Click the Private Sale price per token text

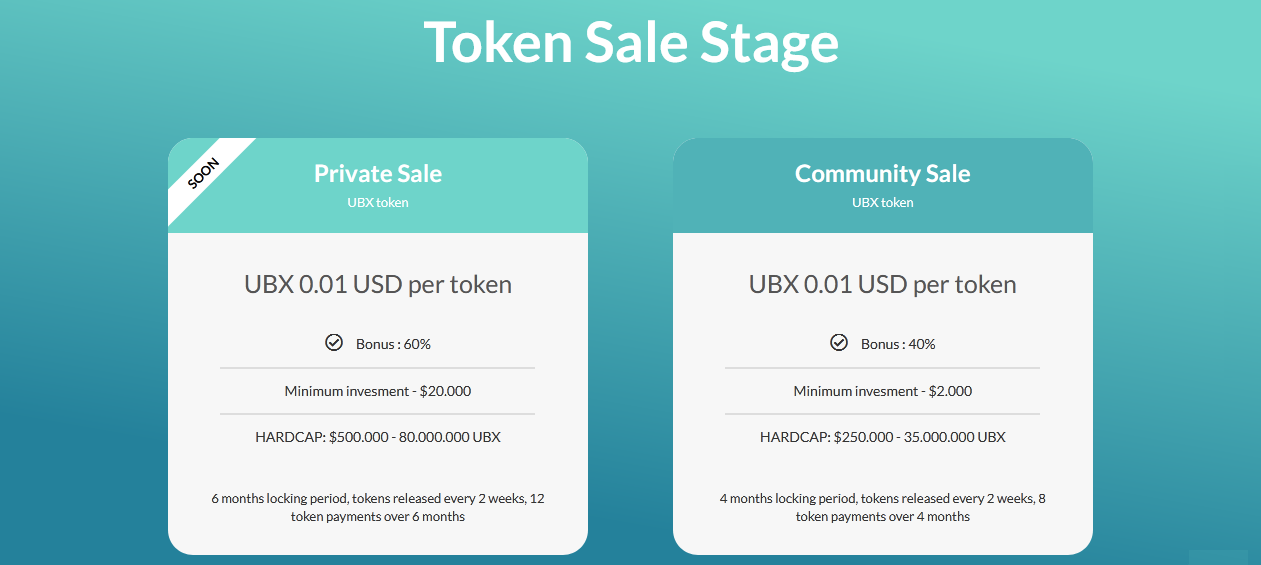pyautogui.click(x=378, y=284)
